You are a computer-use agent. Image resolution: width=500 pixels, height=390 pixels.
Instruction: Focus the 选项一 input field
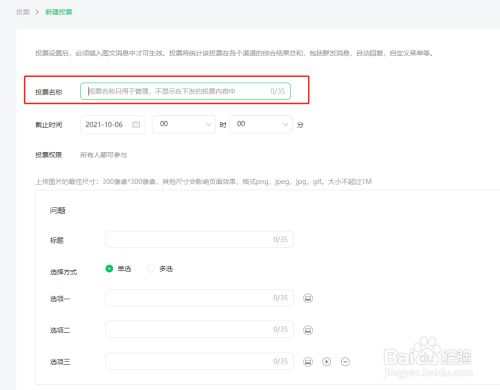click(199, 298)
